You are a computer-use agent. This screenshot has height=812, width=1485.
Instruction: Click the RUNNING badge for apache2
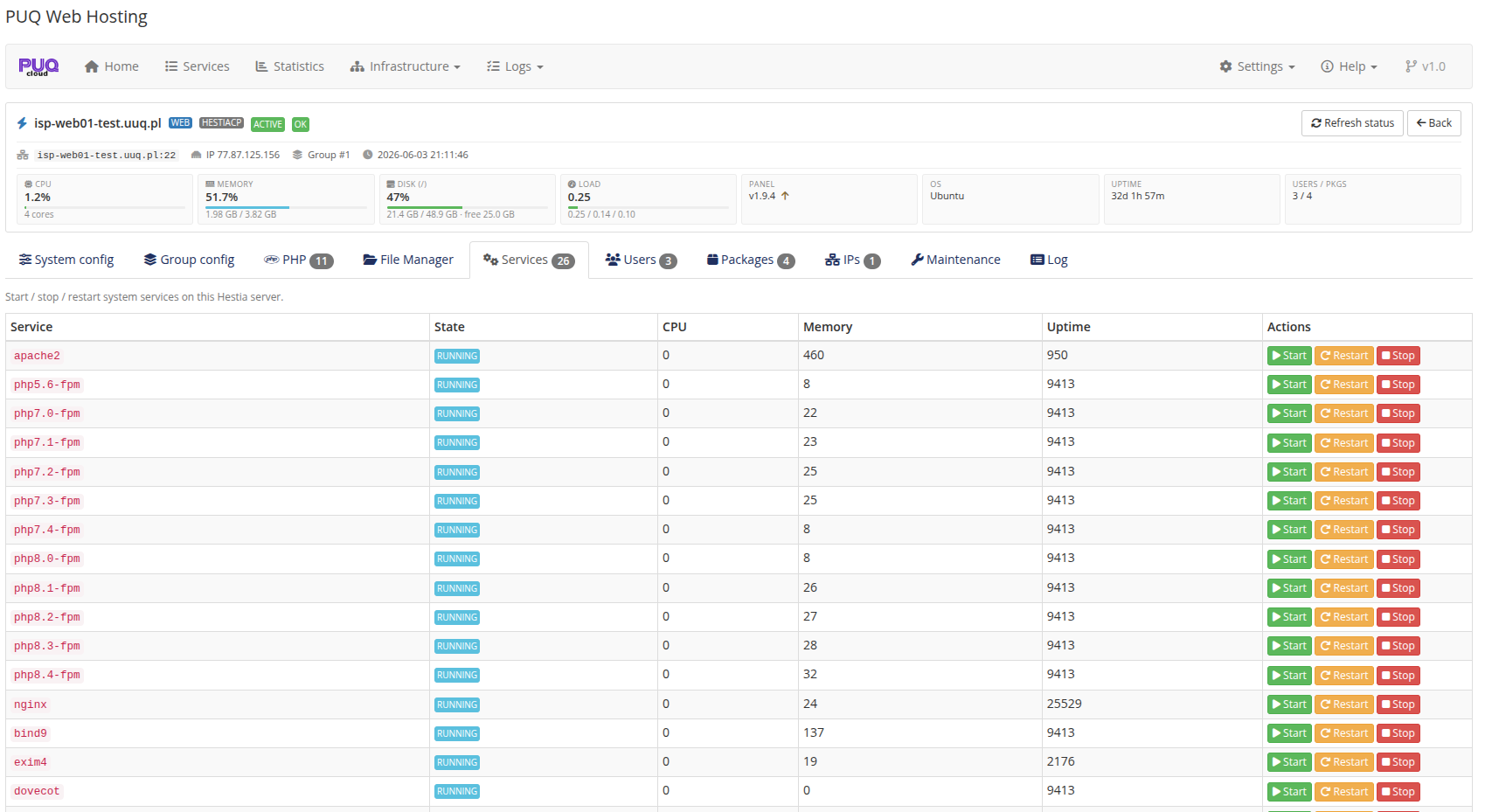pyautogui.click(x=457, y=357)
